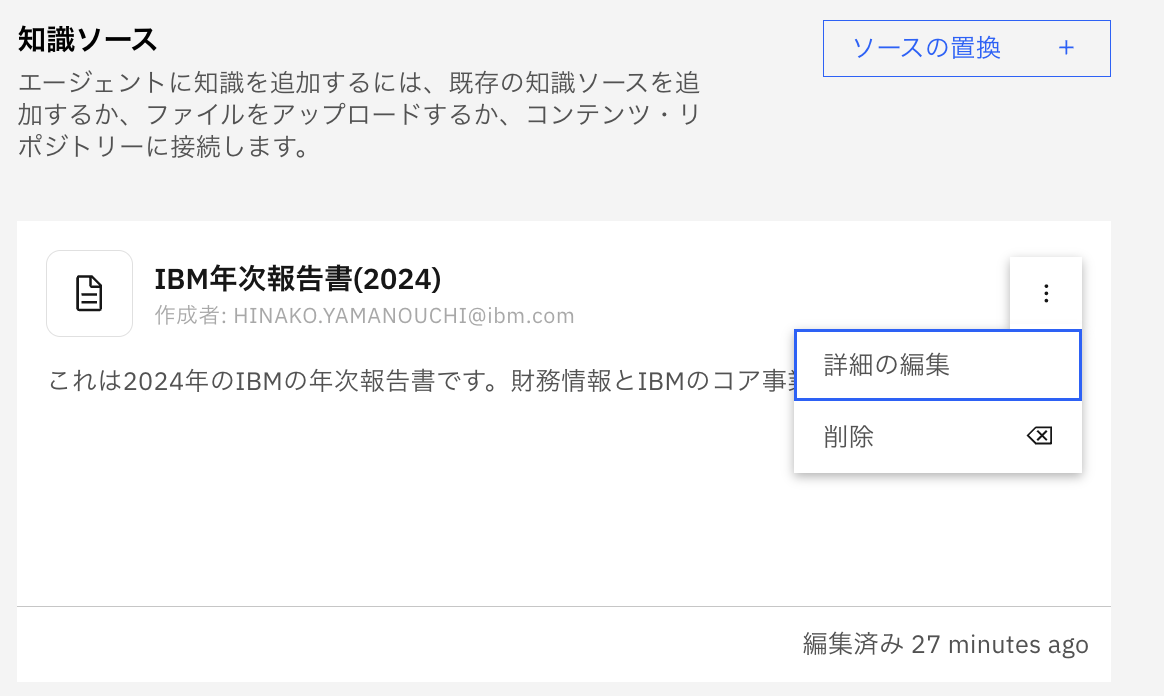Click the plus icon in ソースの置換
This screenshot has height=696, width=1164.
(1066, 47)
